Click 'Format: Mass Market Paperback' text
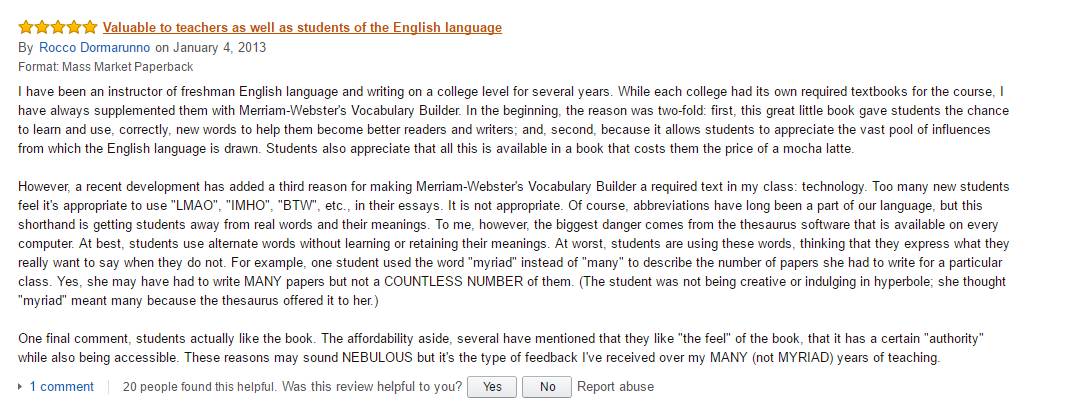The width and height of the screenshot is (1079, 418). [x=105, y=67]
